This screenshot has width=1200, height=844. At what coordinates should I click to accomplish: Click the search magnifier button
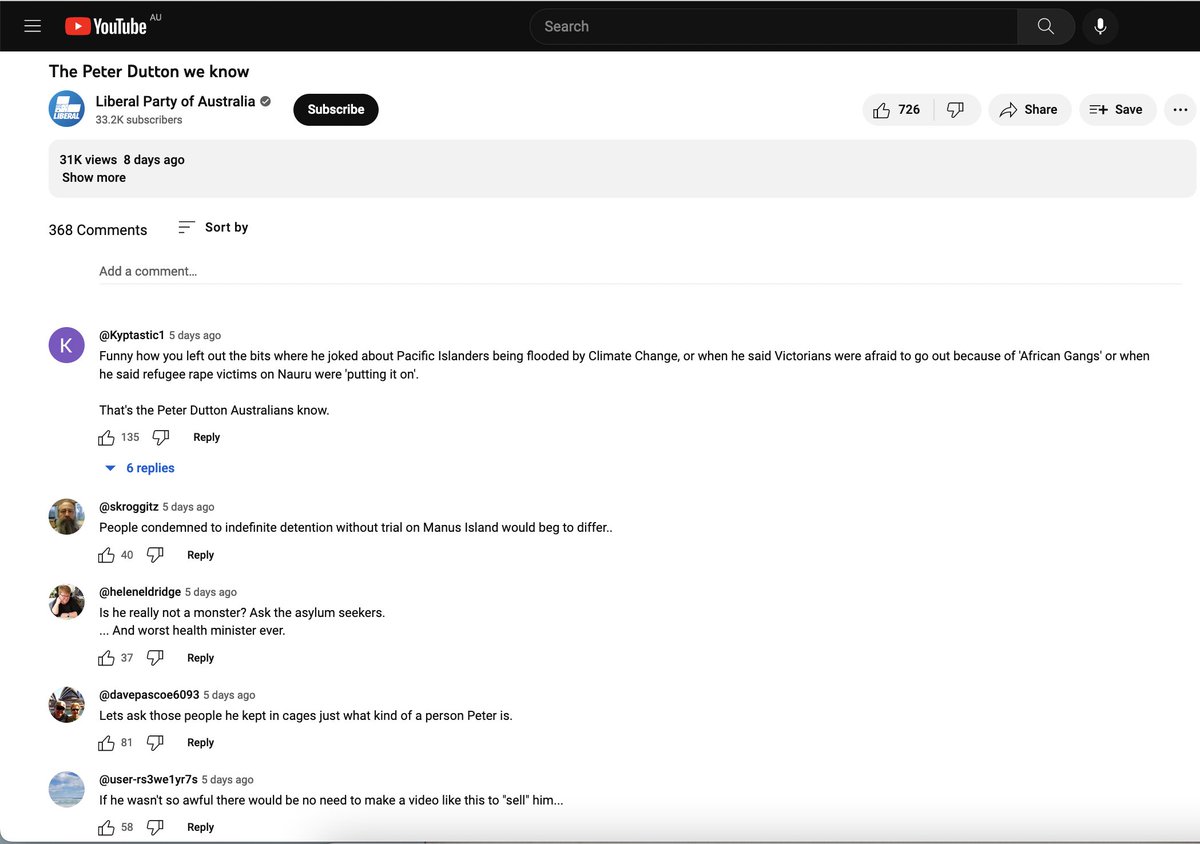click(x=1046, y=26)
